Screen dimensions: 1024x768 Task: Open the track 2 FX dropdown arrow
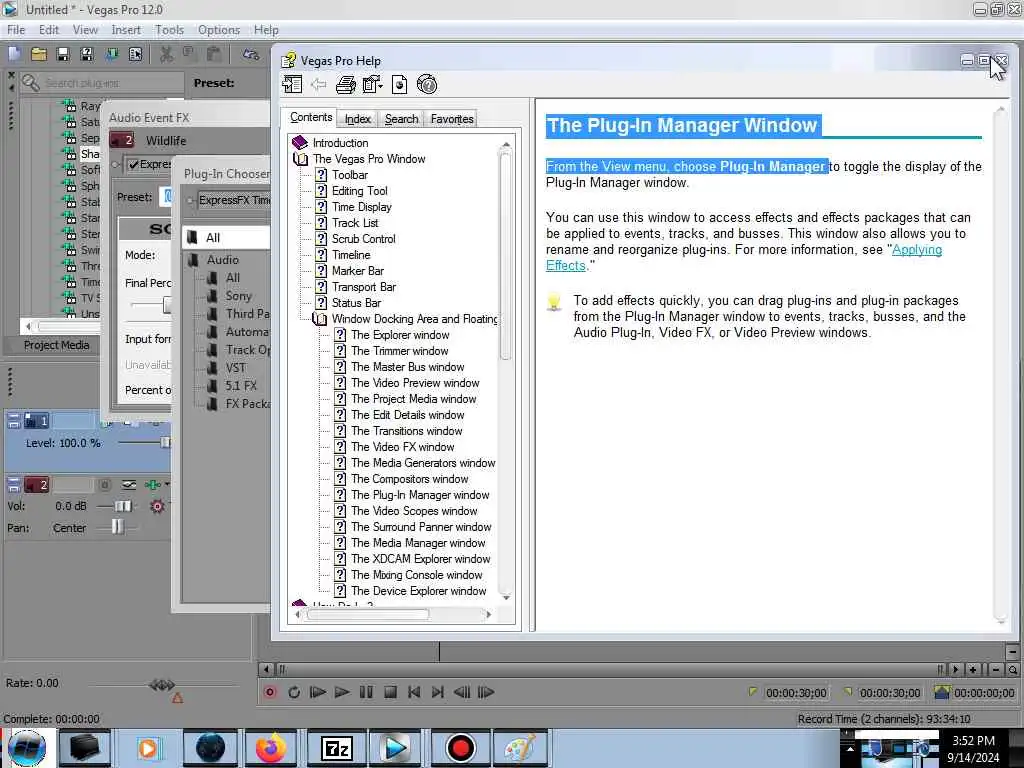(167, 485)
